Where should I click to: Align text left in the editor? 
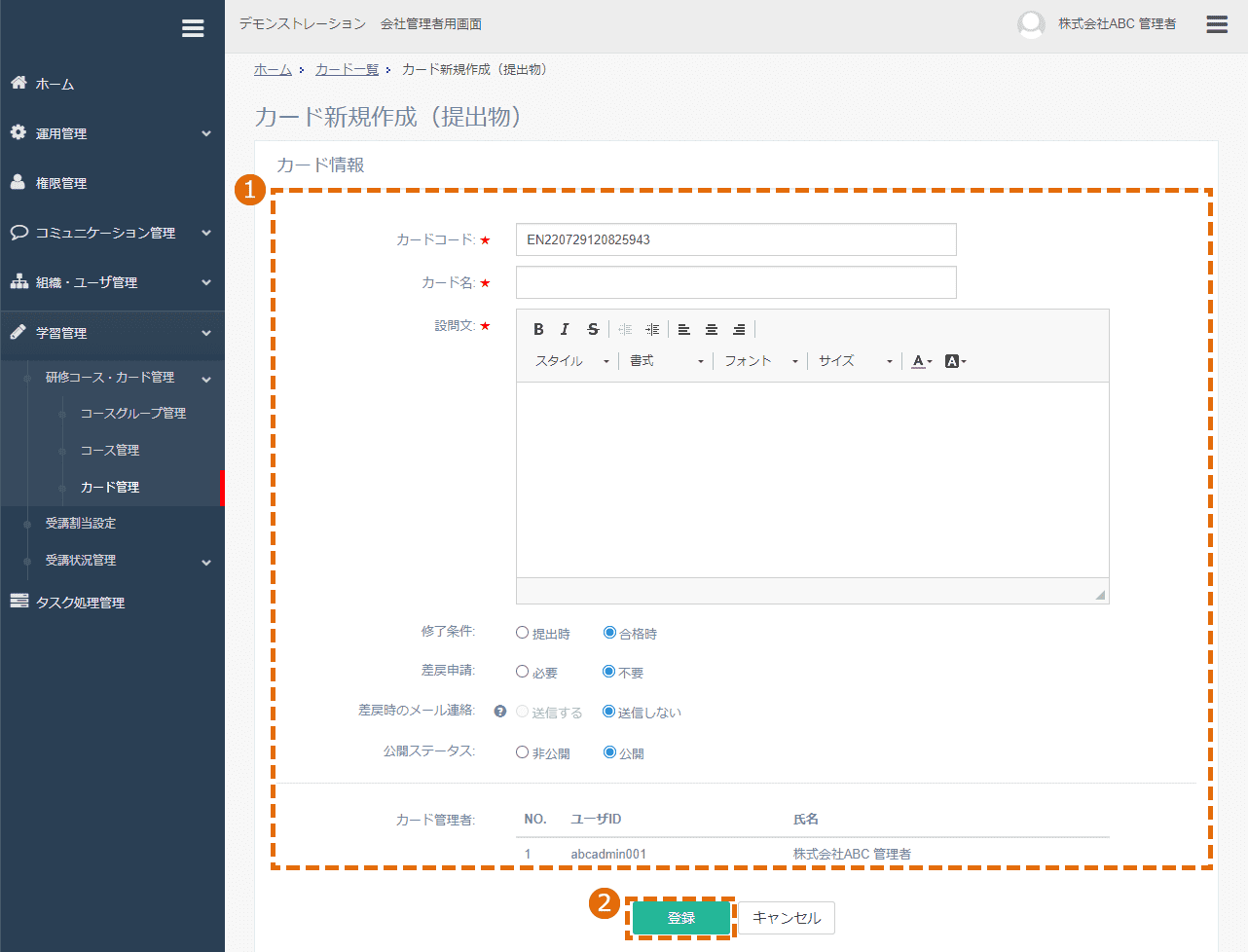(x=684, y=329)
